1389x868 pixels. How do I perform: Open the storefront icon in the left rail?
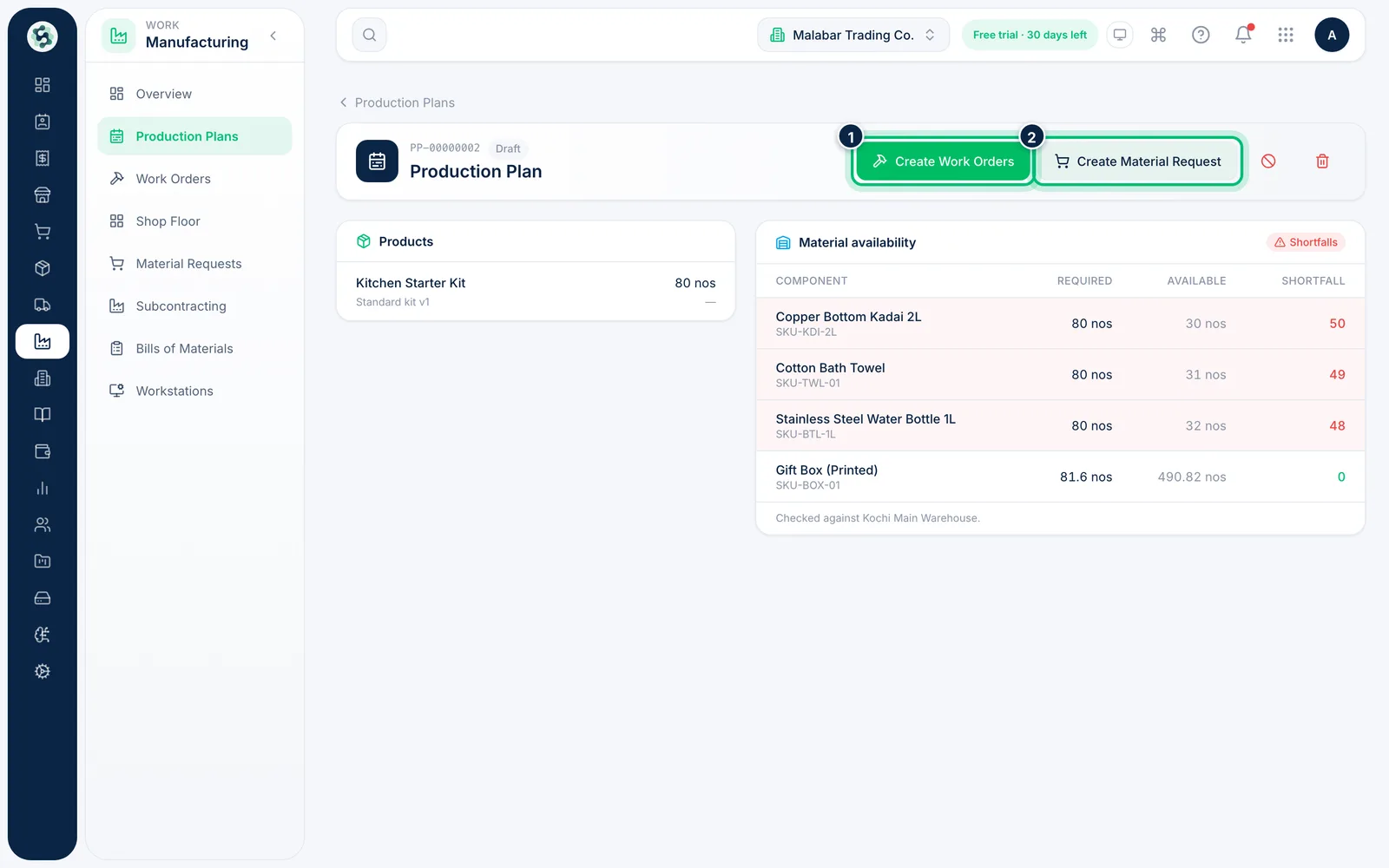click(42, 194)
